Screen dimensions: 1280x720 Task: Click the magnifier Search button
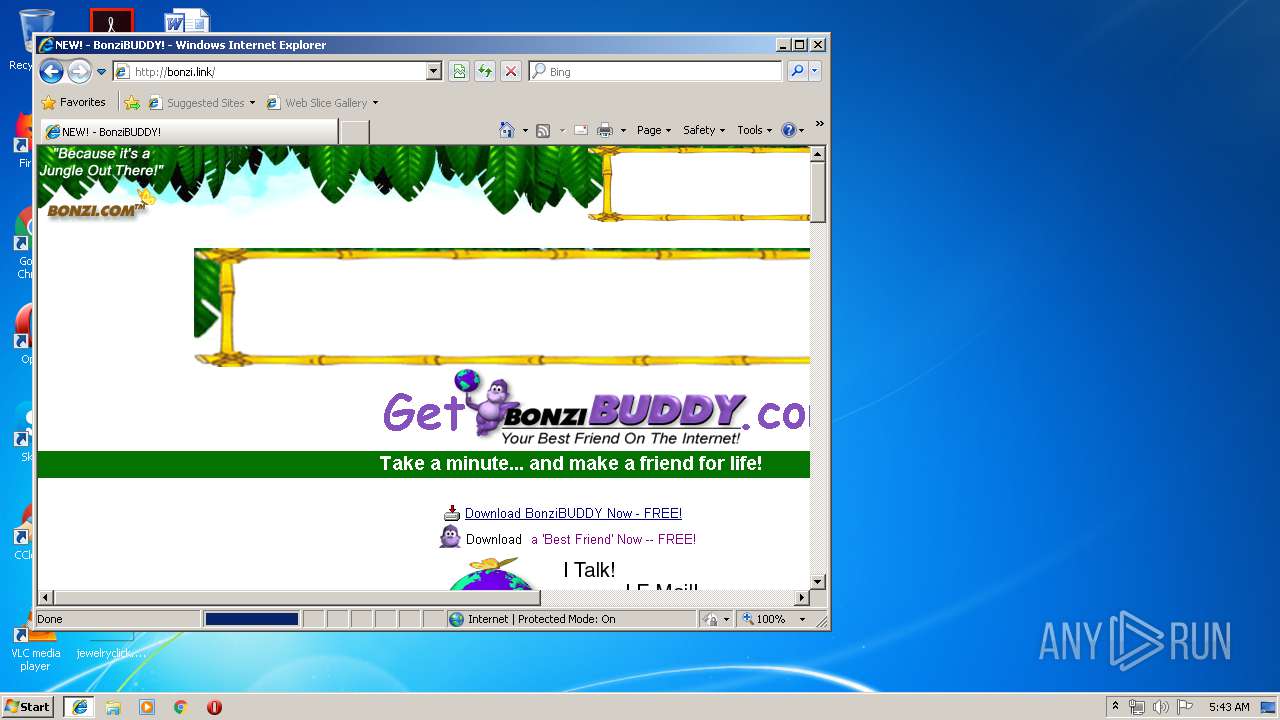pyautogui.click(x=797, y=72)
